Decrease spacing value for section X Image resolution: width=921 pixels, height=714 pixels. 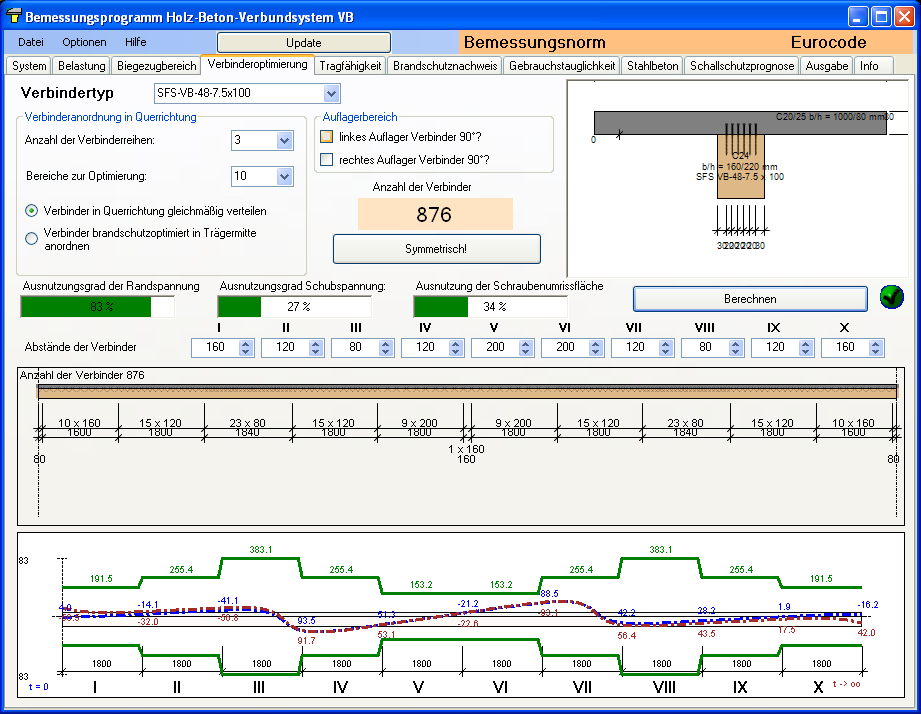(876, 352)
